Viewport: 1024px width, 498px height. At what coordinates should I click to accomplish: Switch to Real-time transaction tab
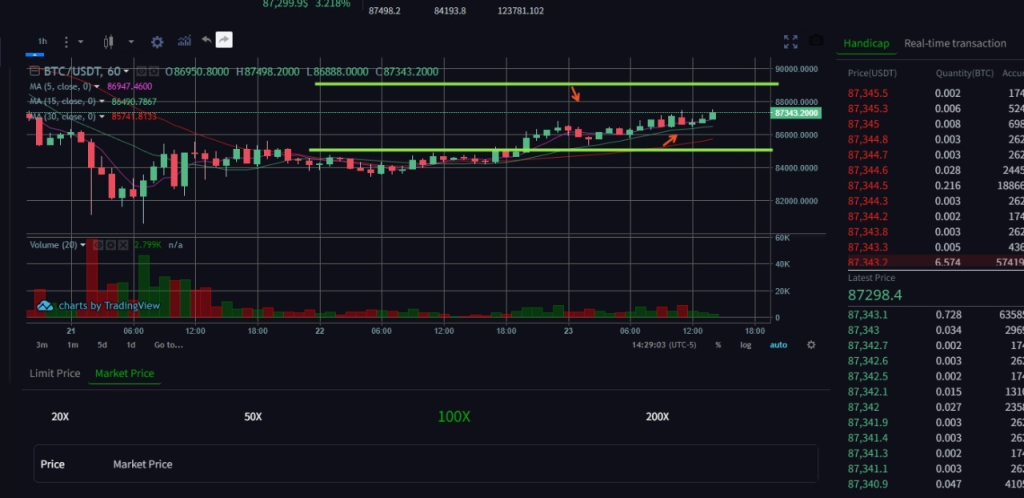click(x=955, y=43)
